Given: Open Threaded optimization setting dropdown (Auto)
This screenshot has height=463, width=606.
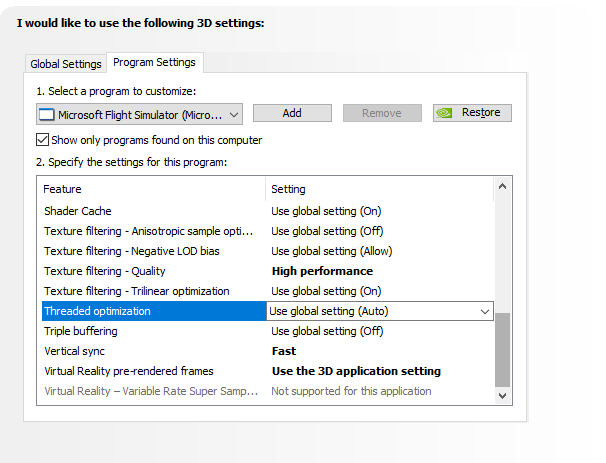Looking at the screenshot, I should [x=380, y=311].
